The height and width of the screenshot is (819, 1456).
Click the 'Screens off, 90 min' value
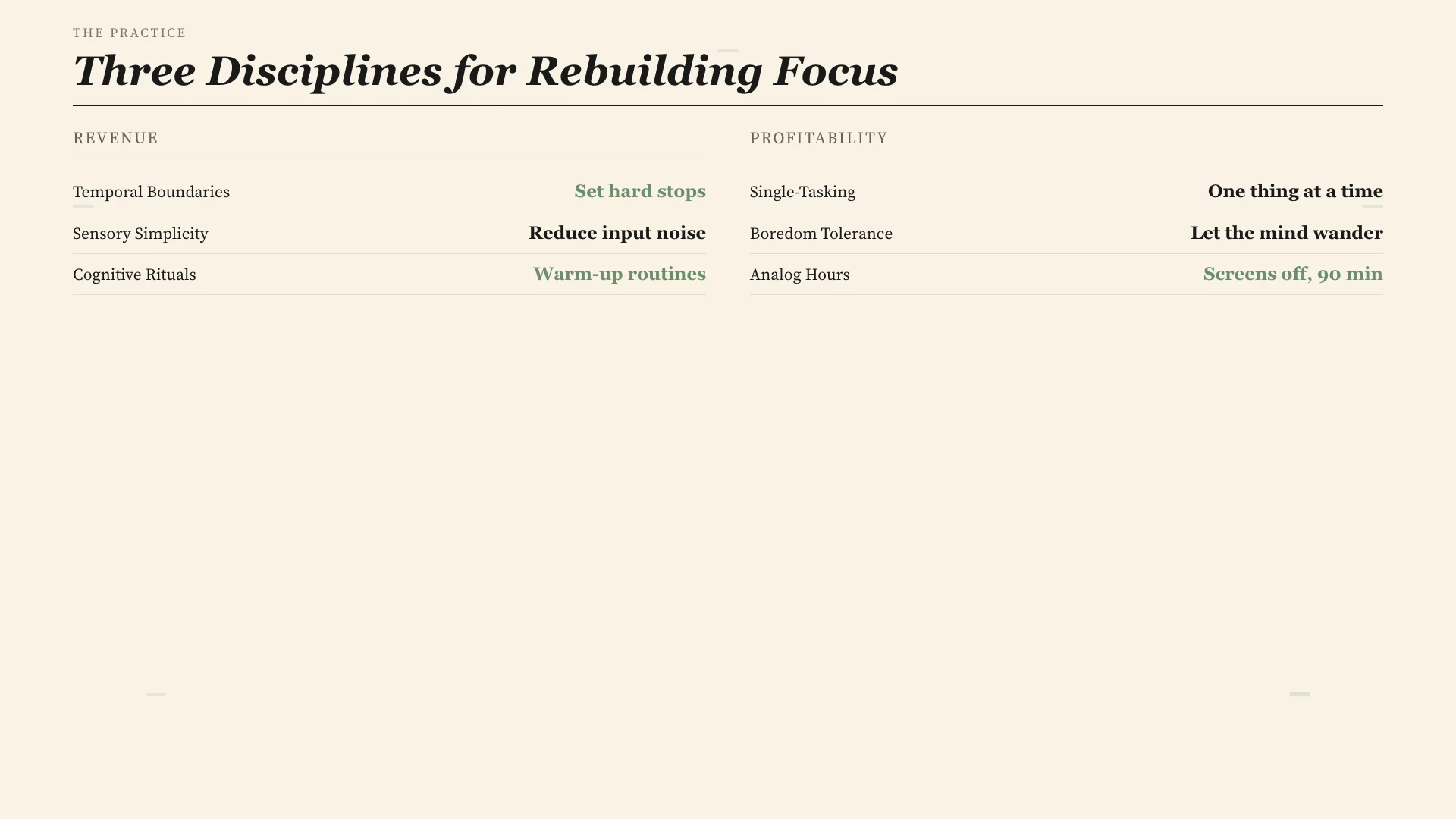tap(1293, 274)
